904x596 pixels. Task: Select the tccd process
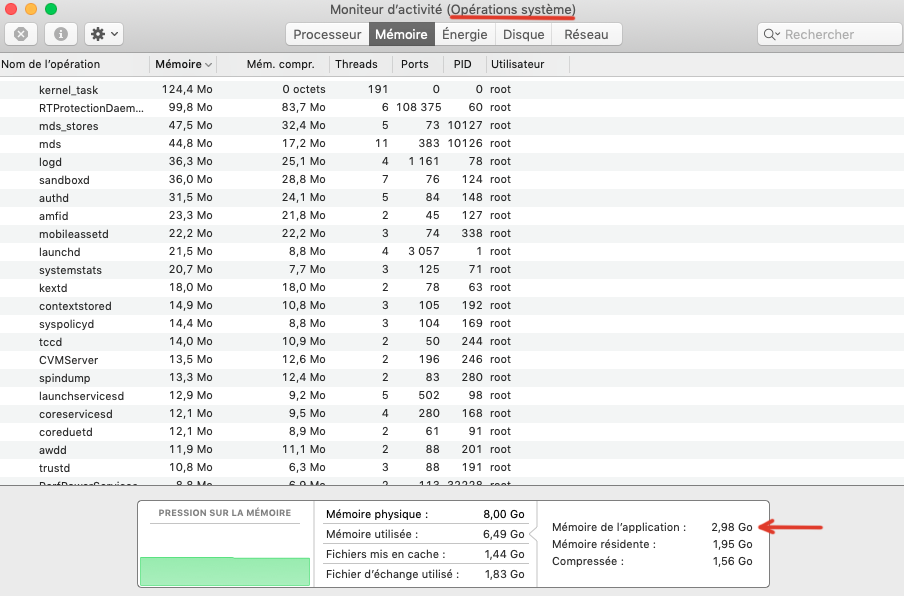click(452, 342)
